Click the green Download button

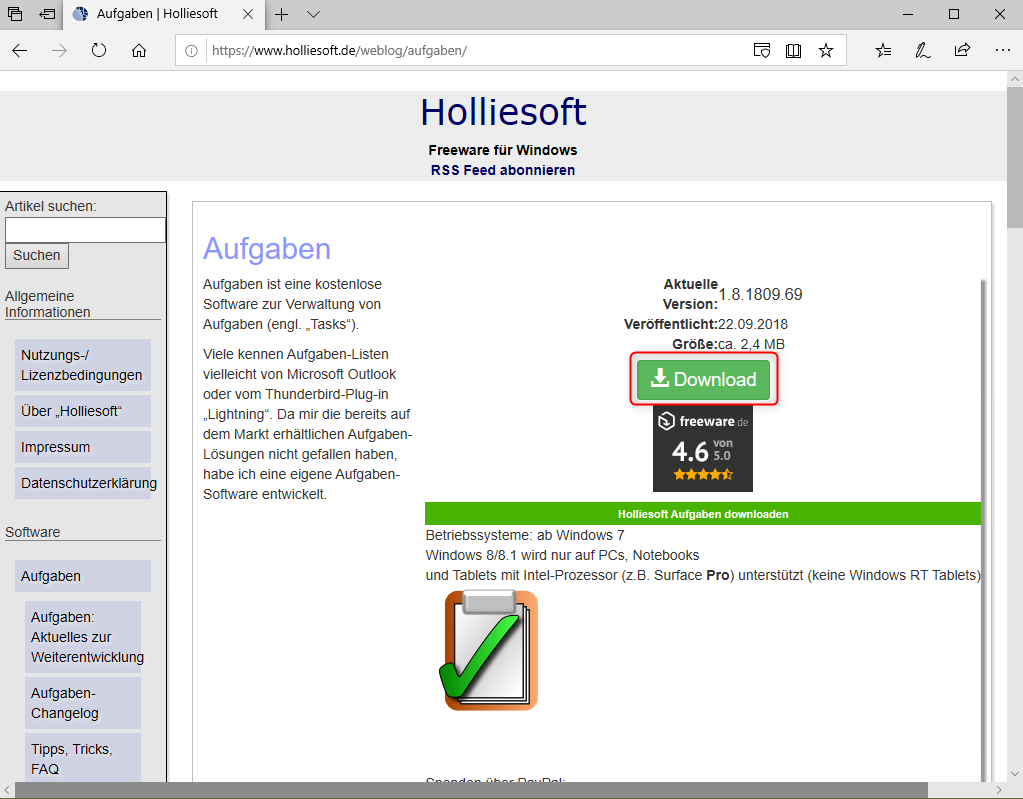[703, 380]
